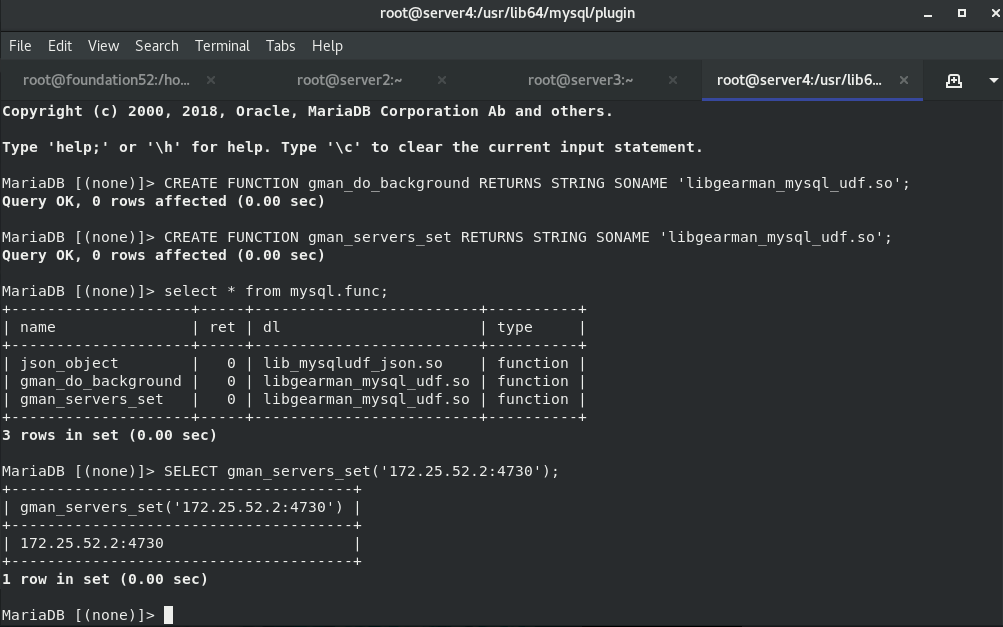Viewport: 1003px width, 627px height.
Task: Close the root@server3 tab
Action: point(672,80)
